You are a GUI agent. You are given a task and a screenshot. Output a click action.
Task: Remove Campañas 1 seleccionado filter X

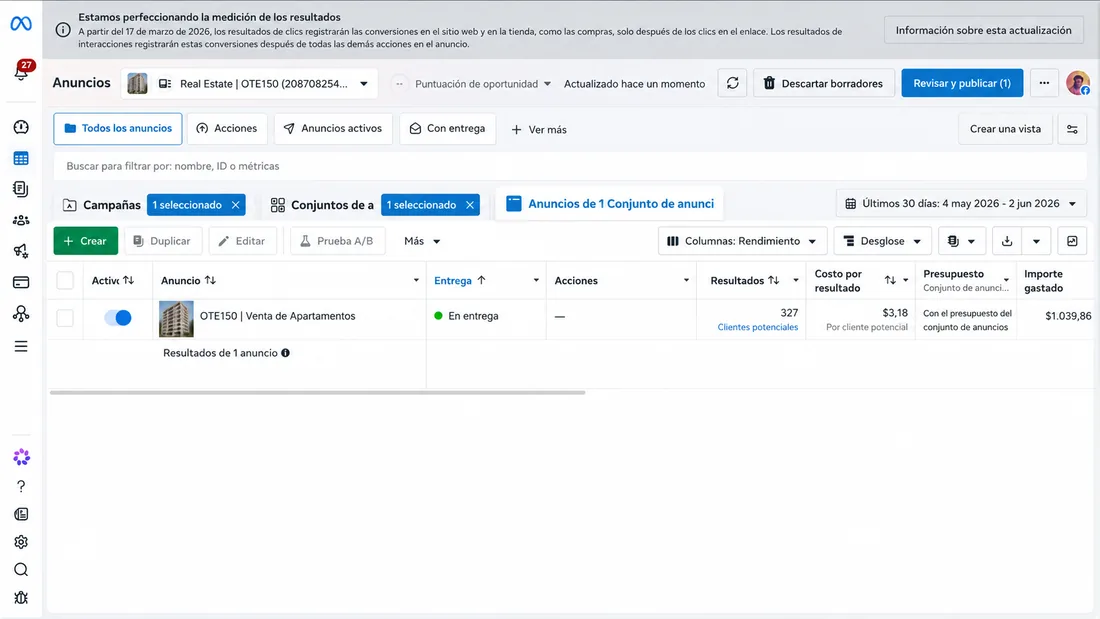236,205
